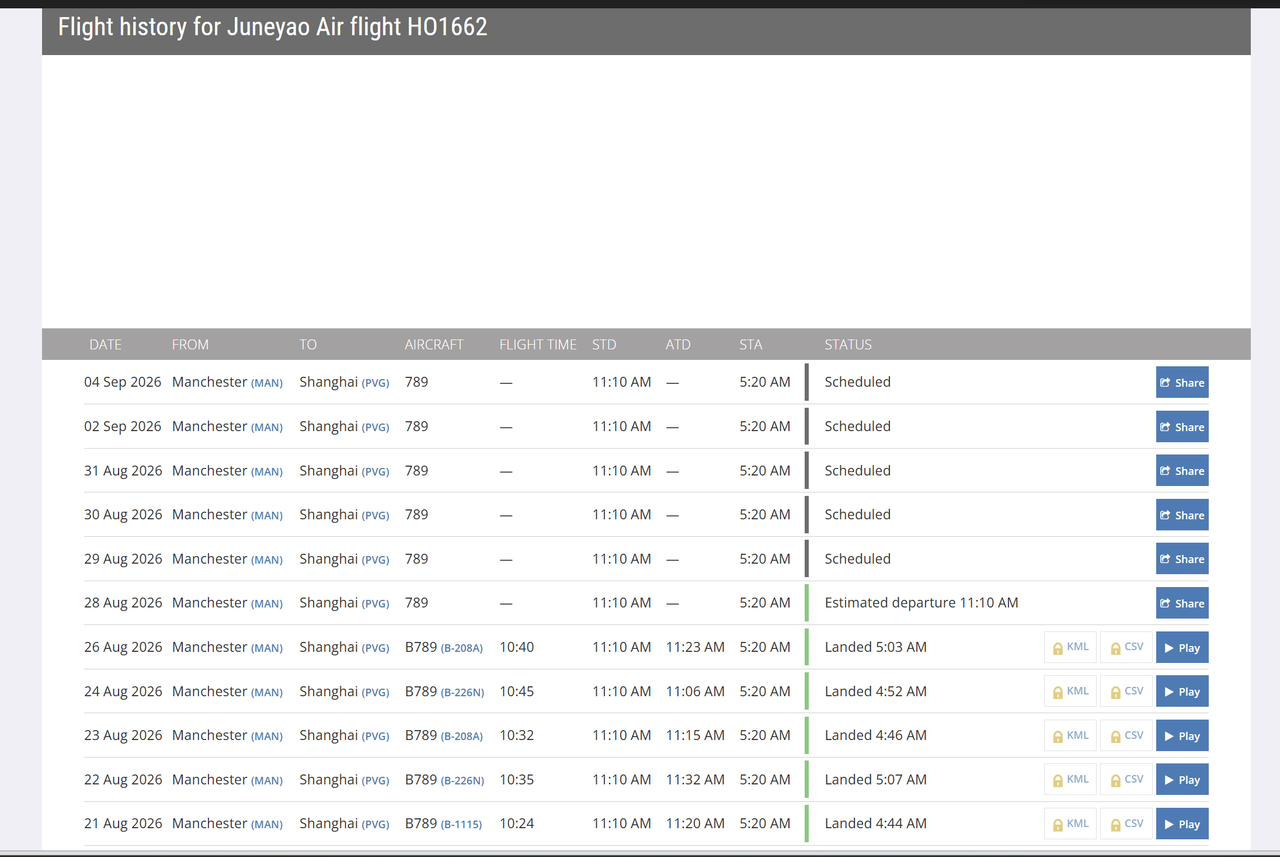Open aircraft B-208A link on 26 Aug row
Viewport: 1280px width, 857px height.
point(462,648)
